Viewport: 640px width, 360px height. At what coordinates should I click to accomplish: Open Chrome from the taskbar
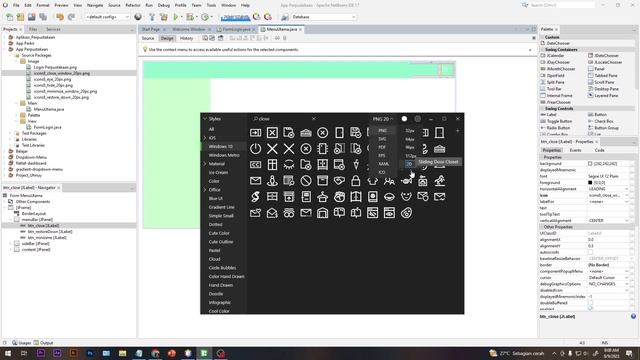[155, 353]
